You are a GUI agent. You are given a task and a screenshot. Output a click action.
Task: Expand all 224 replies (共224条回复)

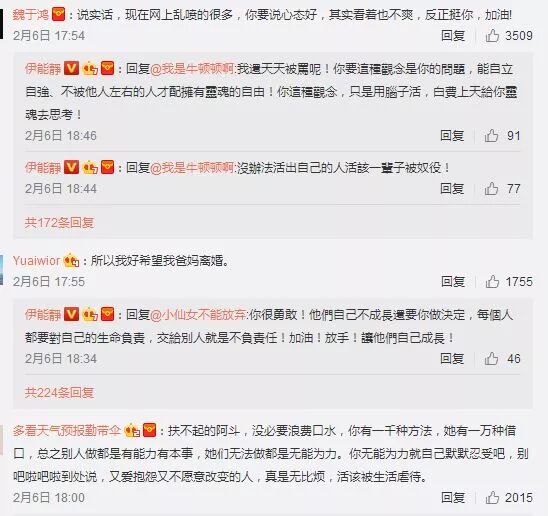click(x=59, y=393)
